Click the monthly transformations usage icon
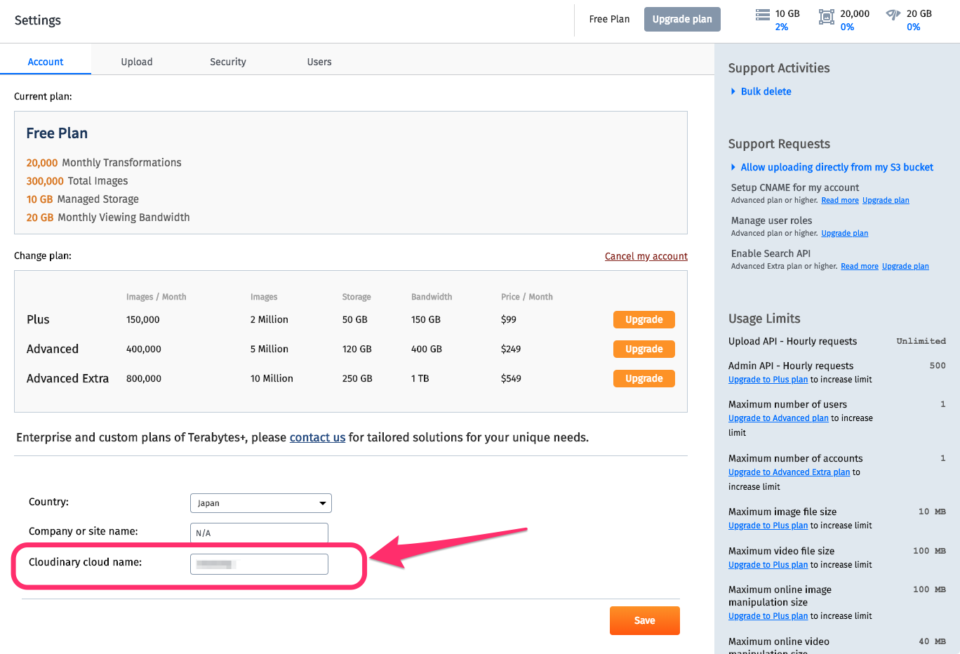Screen dimensions: 960x654 click(826, 16)
